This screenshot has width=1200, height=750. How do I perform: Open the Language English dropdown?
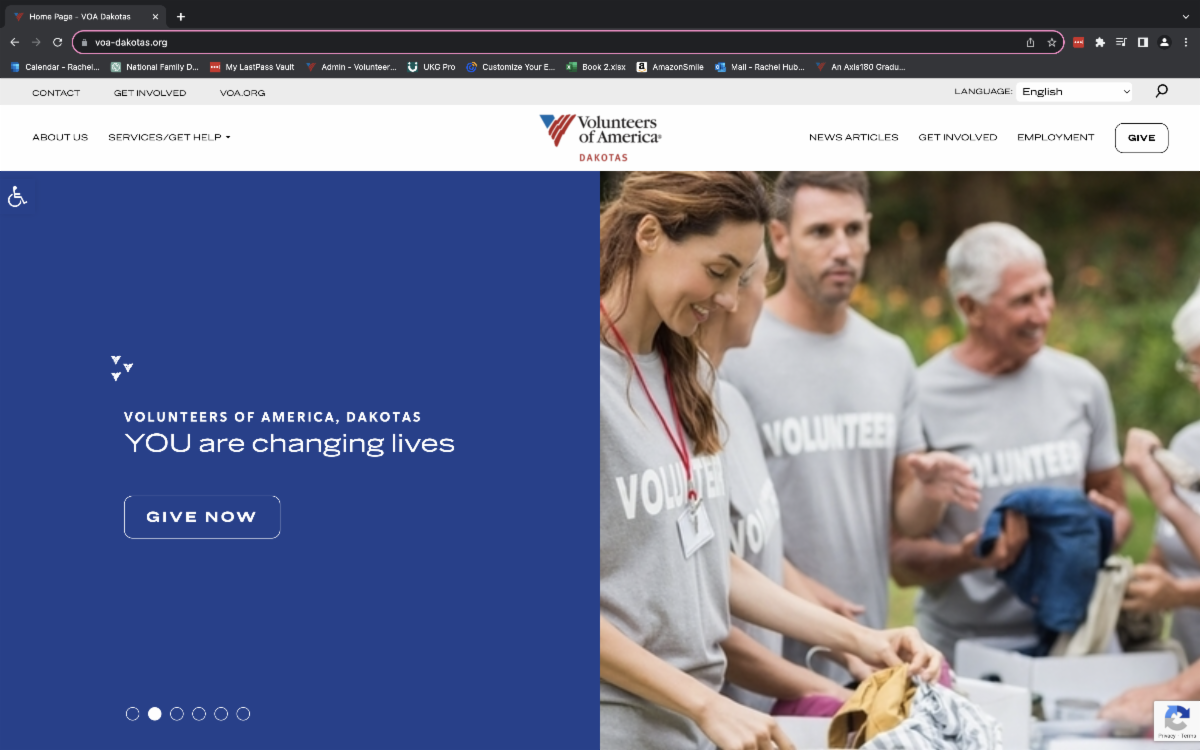pos(1075,91)
